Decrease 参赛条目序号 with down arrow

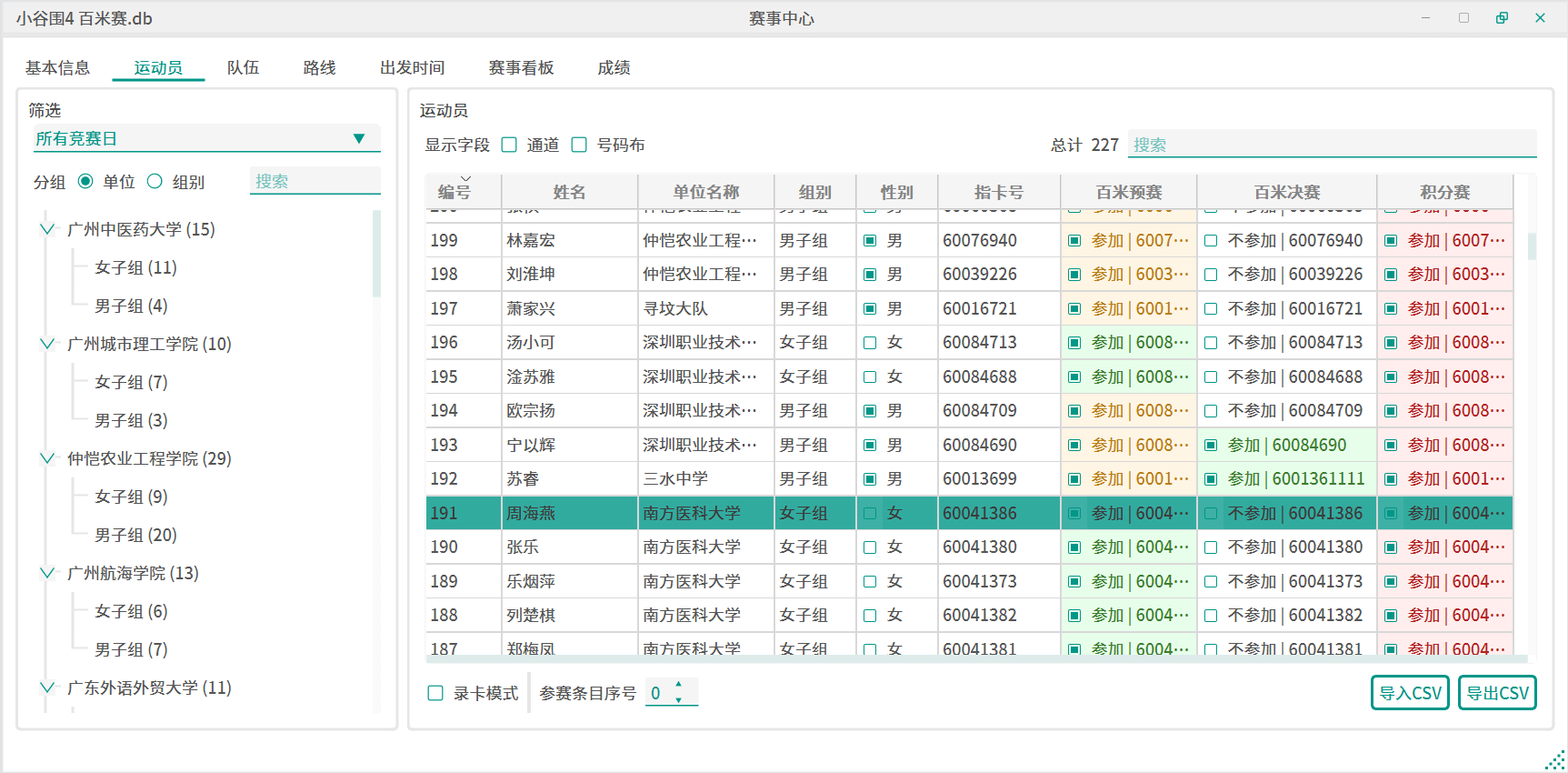click(x=678, y=700)
